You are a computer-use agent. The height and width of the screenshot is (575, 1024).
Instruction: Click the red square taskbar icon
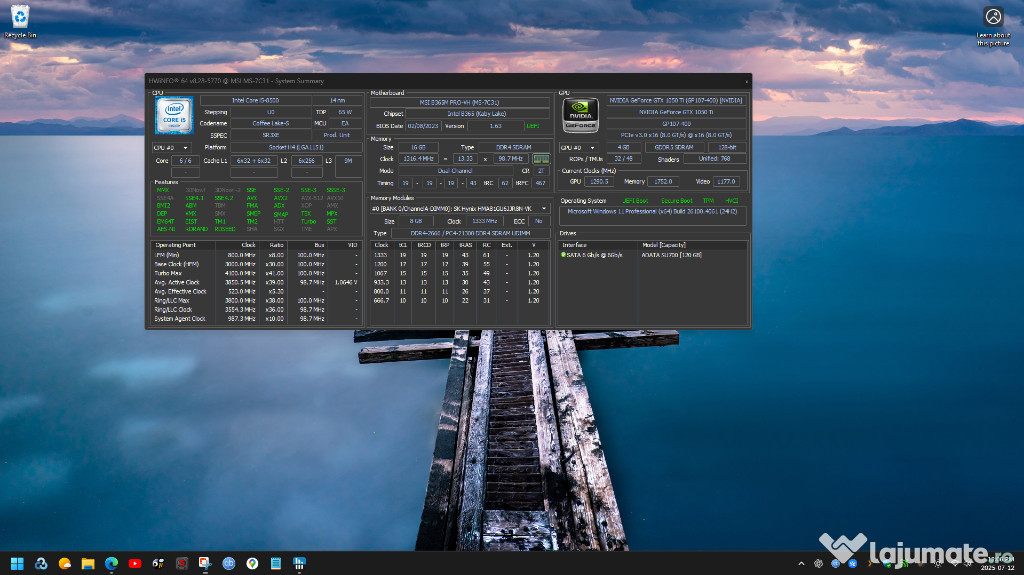click(x=182, y=563)
